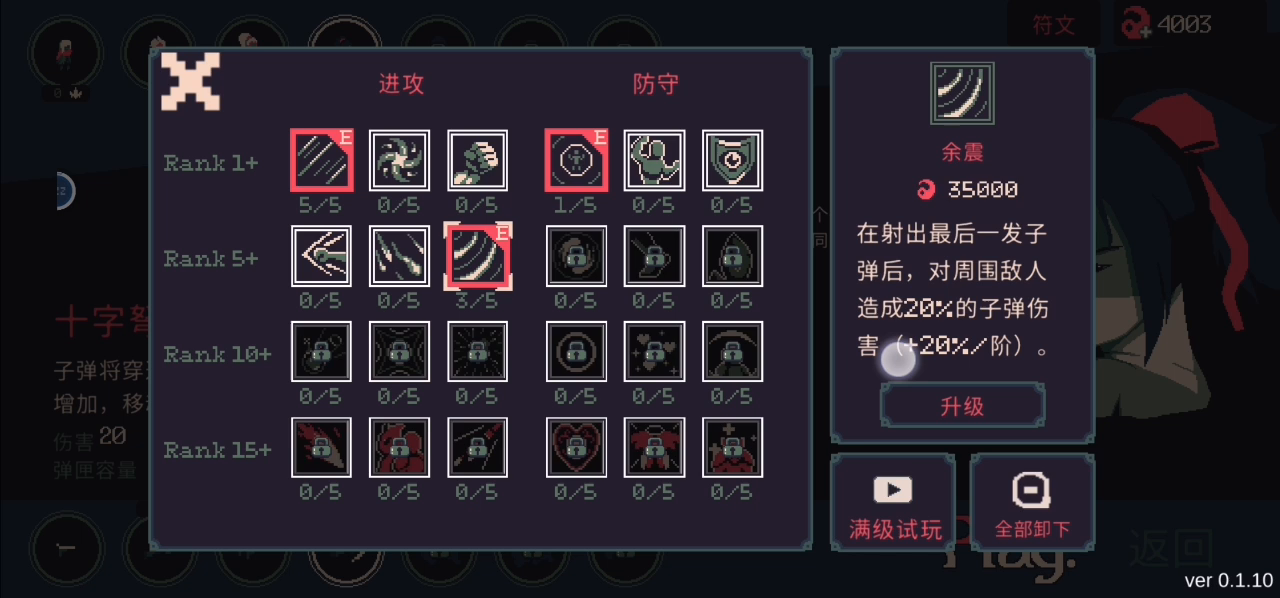
Task: Click the 满级试玩 max-level trial button
Action: point(894,502)
